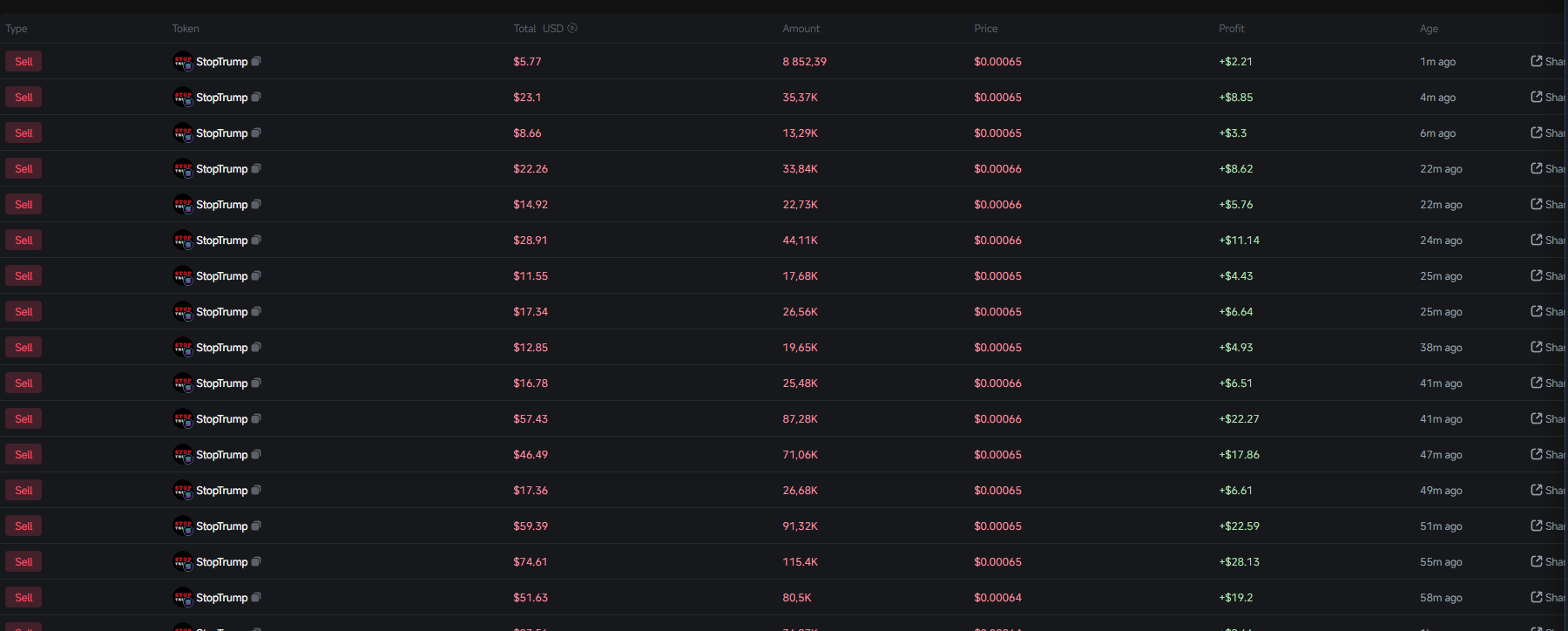This screenshot has width=1568, height=631.
Task: Click the Type column header
Action: (x=17, y=29)
